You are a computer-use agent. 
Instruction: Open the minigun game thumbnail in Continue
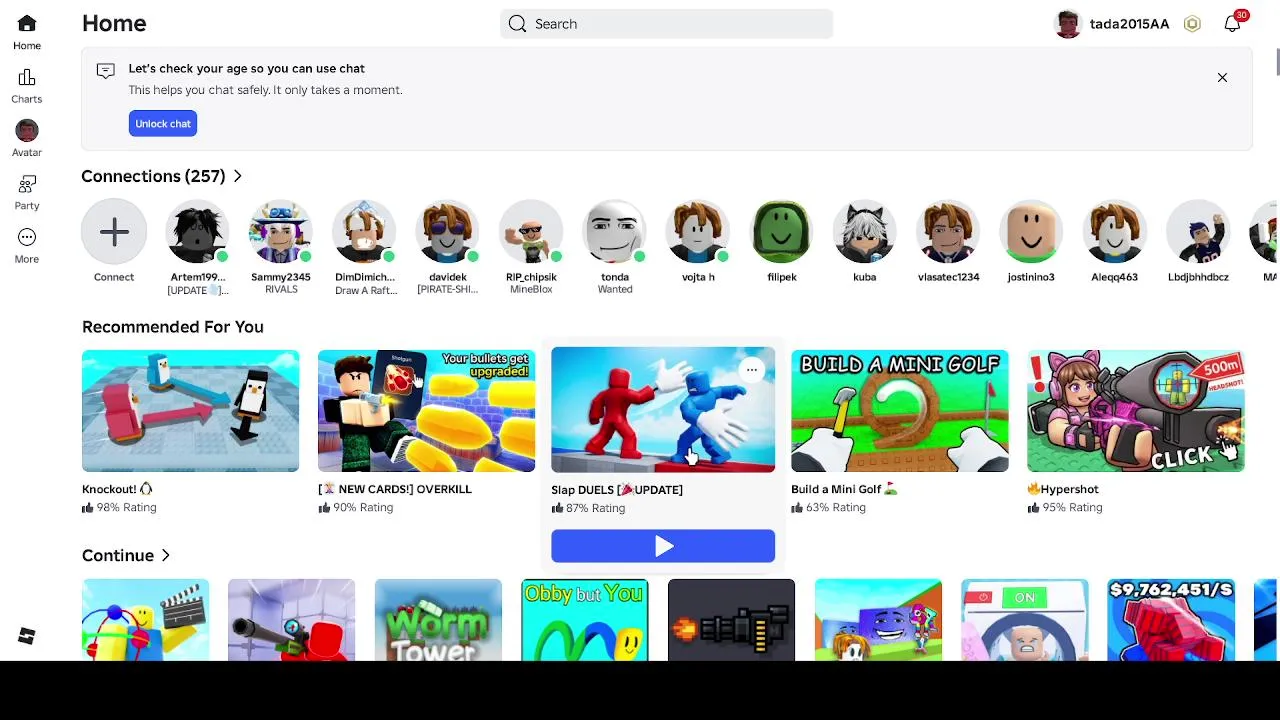[x=731, y=620]
